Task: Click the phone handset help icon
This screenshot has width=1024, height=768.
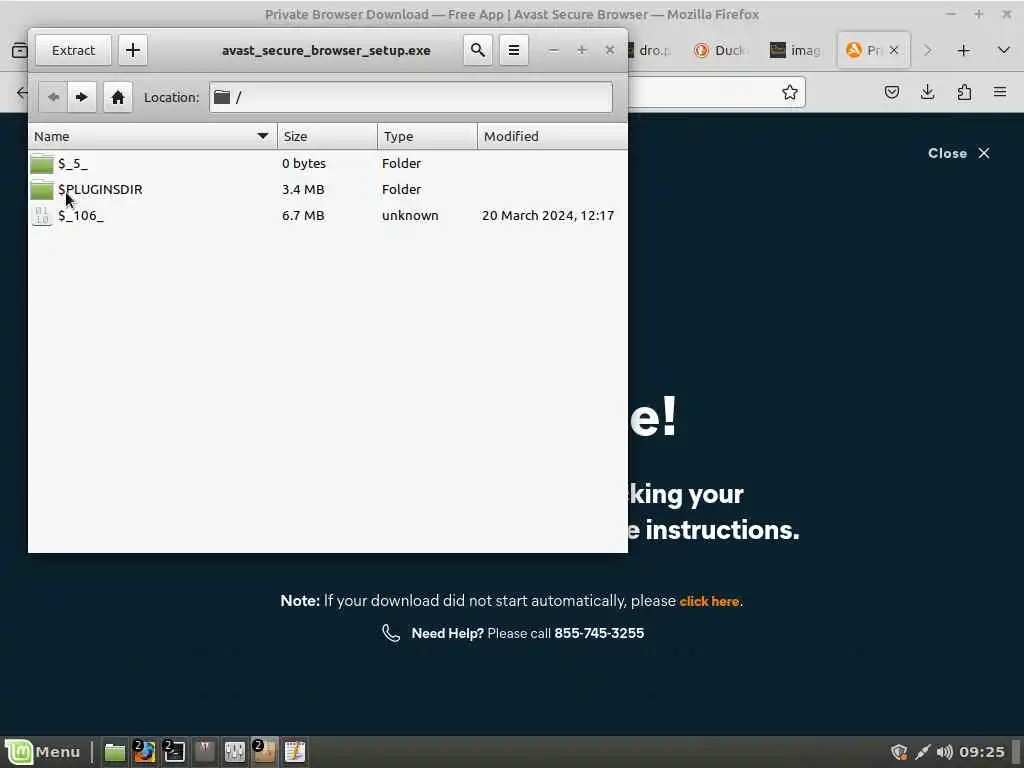Action: tap(391, 633)
